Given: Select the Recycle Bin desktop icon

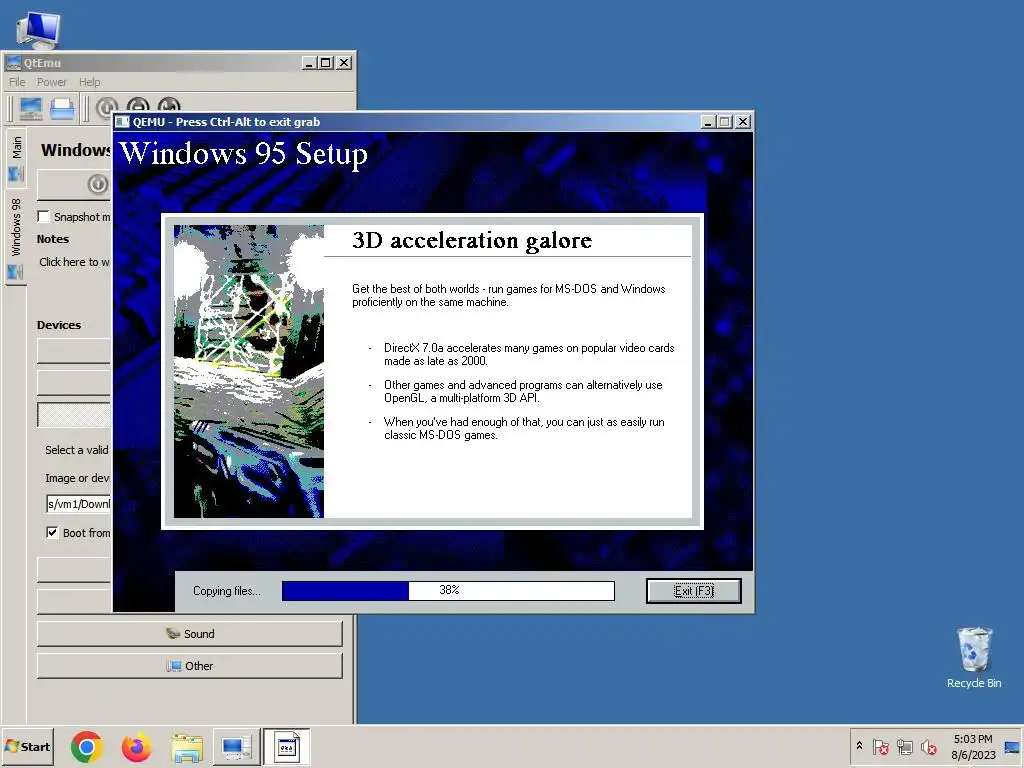Looking at the screenshot, I should coord(974,658).
